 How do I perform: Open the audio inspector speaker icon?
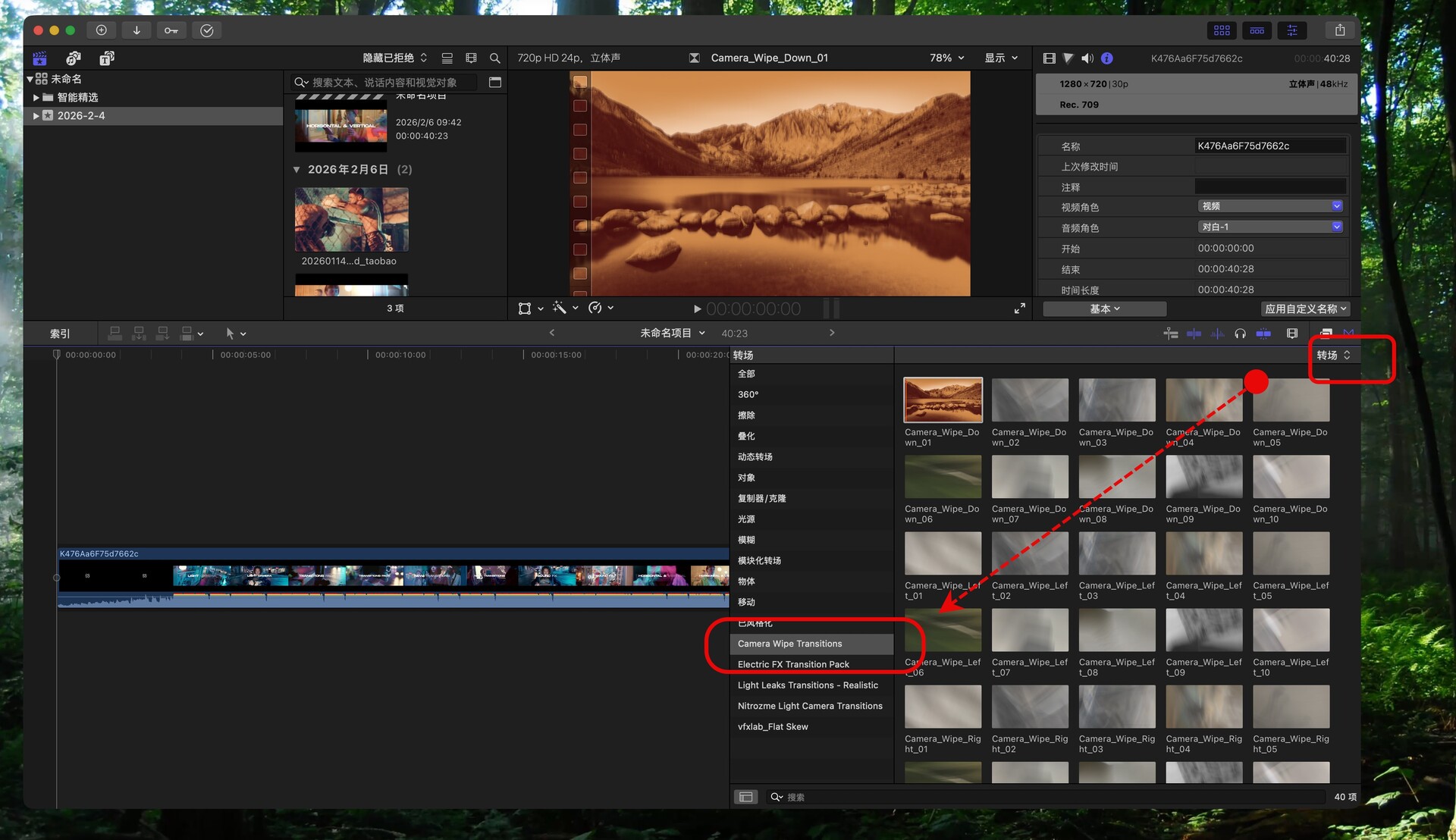[1087, 58]
